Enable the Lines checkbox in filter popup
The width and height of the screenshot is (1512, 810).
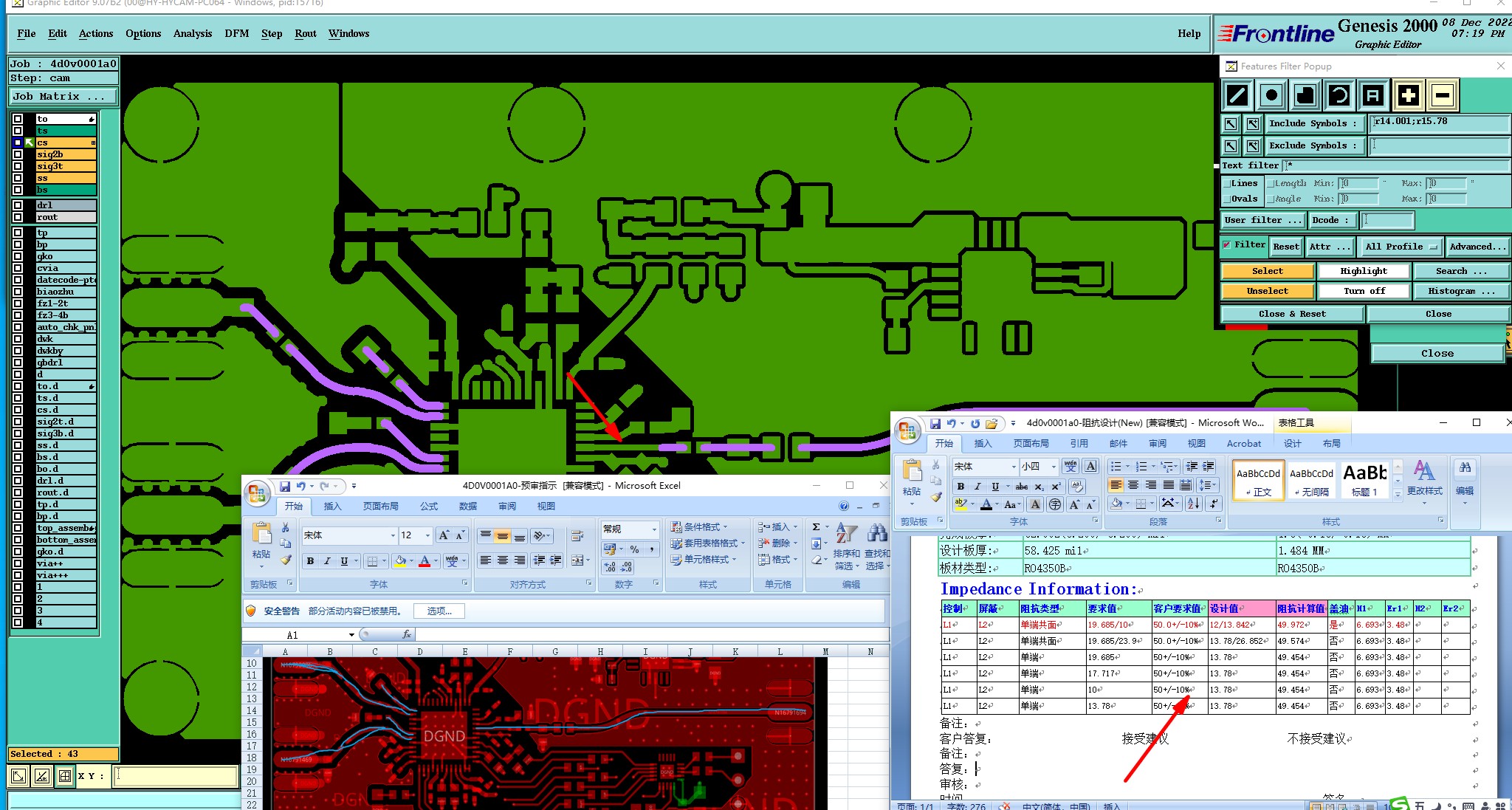point(1228,183)
